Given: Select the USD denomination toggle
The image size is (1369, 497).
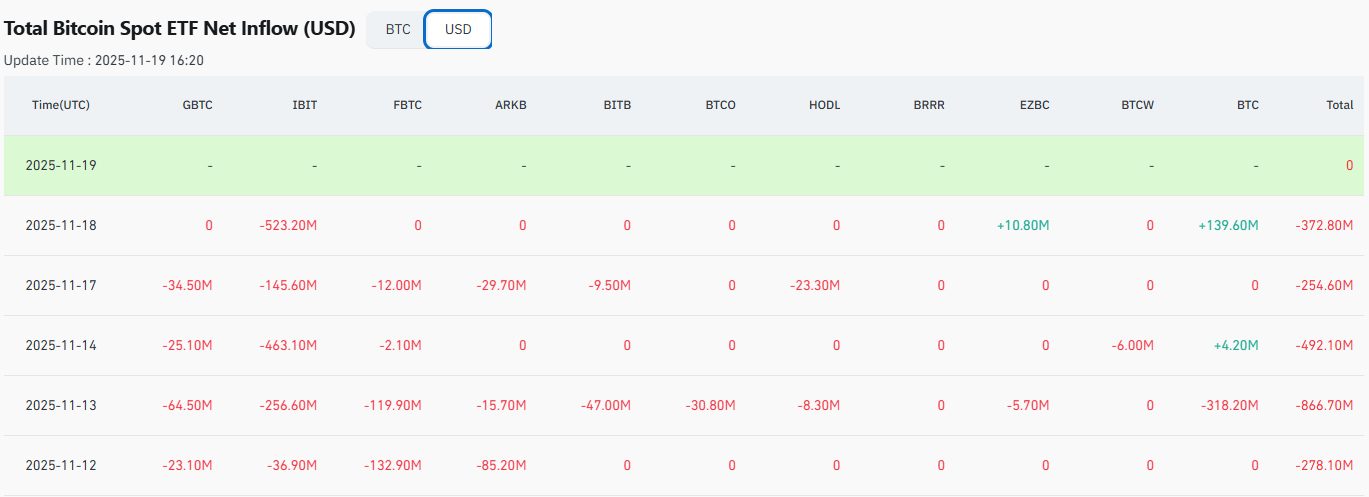Looking at the screenshot, I should (458, 29).
